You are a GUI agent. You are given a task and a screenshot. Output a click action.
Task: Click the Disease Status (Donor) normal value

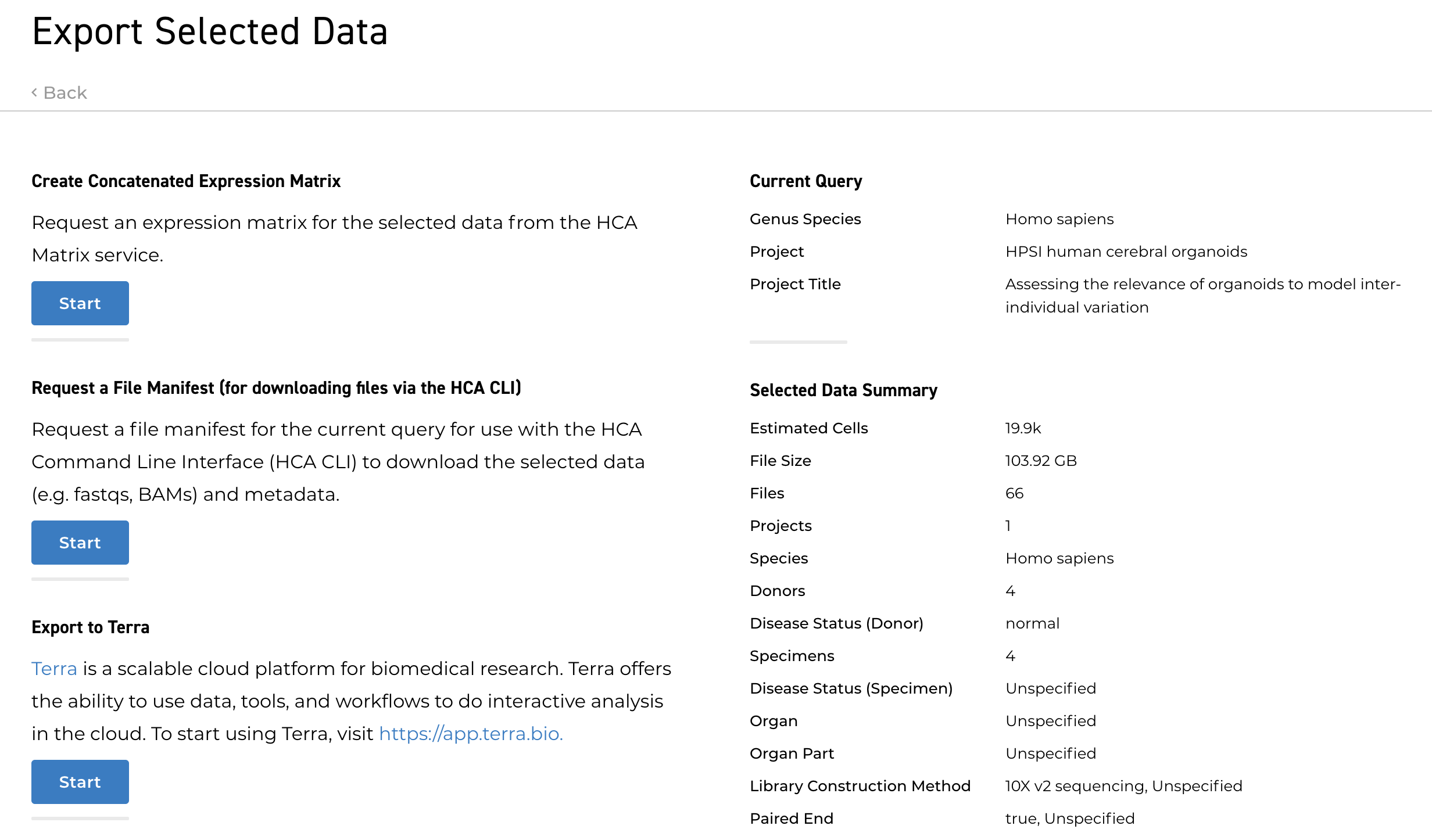[x=1032, y=623]
